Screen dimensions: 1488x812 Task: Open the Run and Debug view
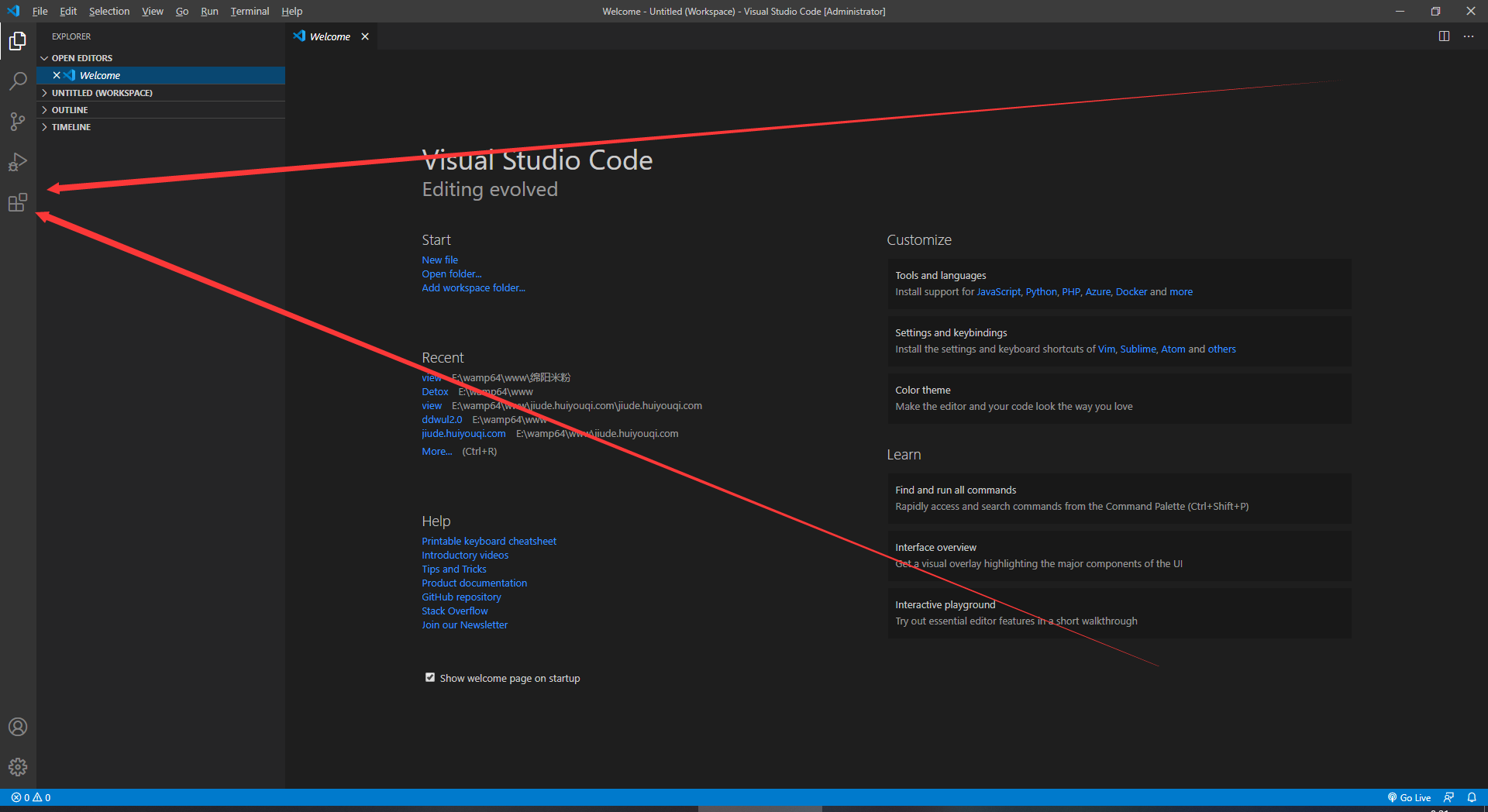tap(18, 162)
